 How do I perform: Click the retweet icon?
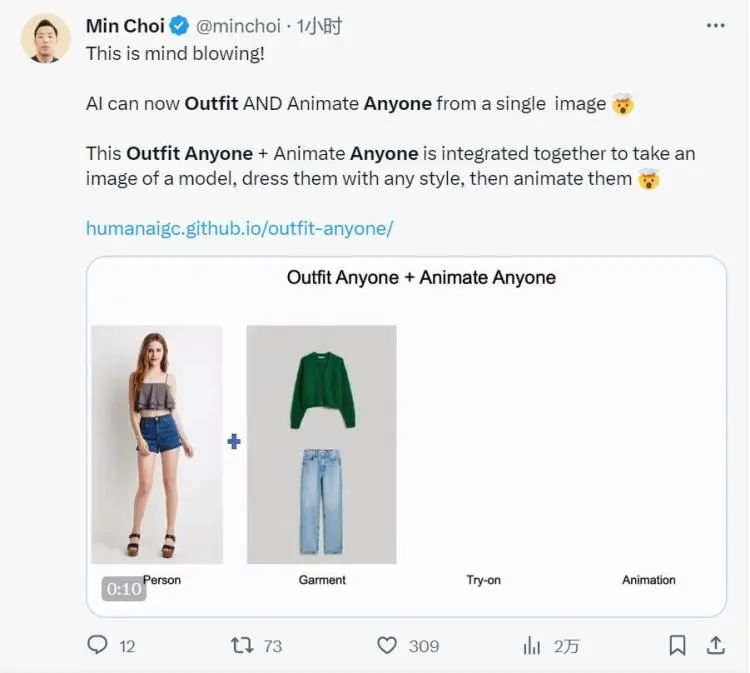click(x=242, y=646)
